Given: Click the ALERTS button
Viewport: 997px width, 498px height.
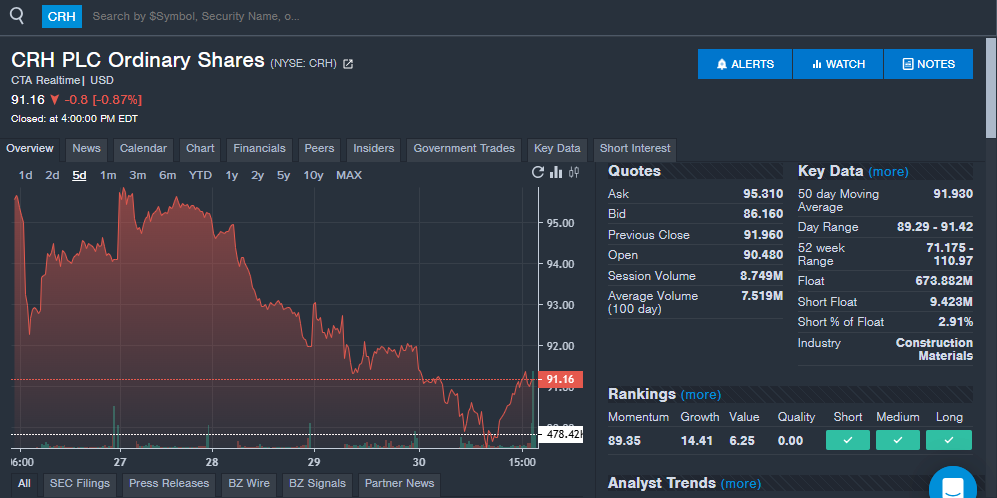Looking at the screenshot, I should [x=745, y=64].
